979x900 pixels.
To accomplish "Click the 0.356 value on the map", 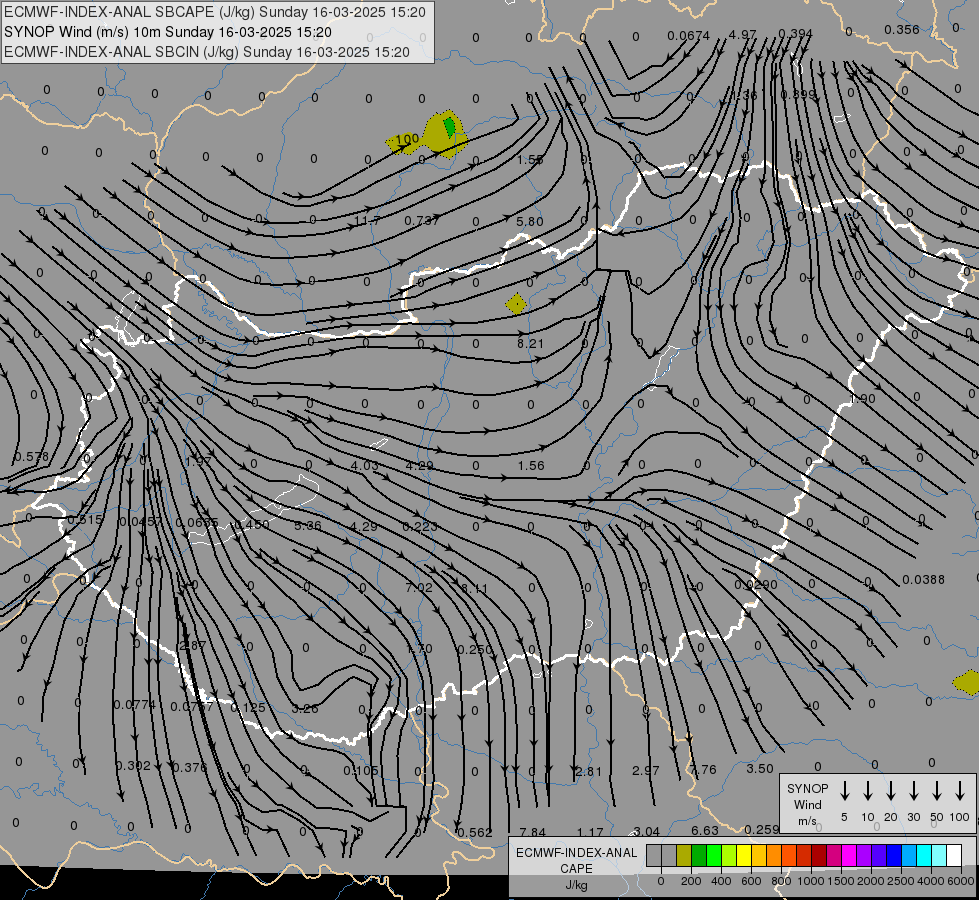I will pyautogui.click(x=902, y=30).
